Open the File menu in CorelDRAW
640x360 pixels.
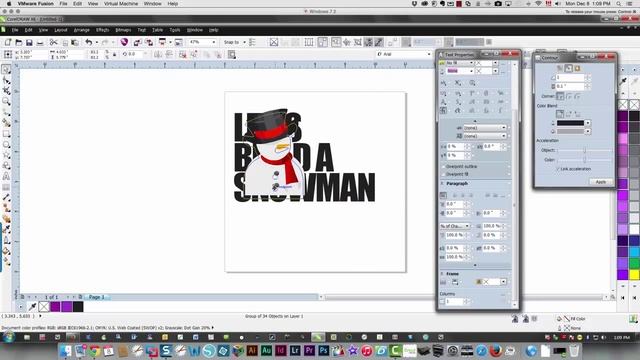click(15, 30)
